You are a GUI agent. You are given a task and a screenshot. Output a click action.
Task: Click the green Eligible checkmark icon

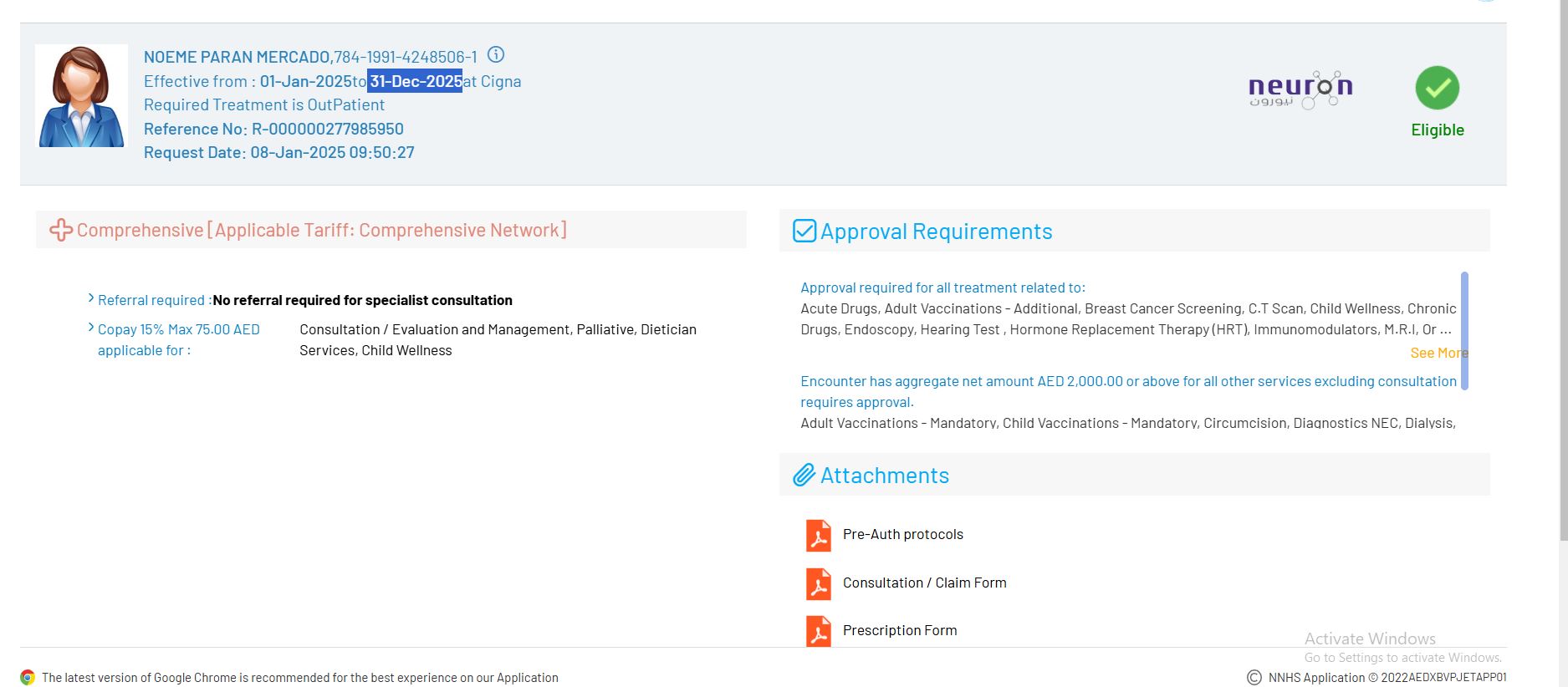pos(1437,88)
